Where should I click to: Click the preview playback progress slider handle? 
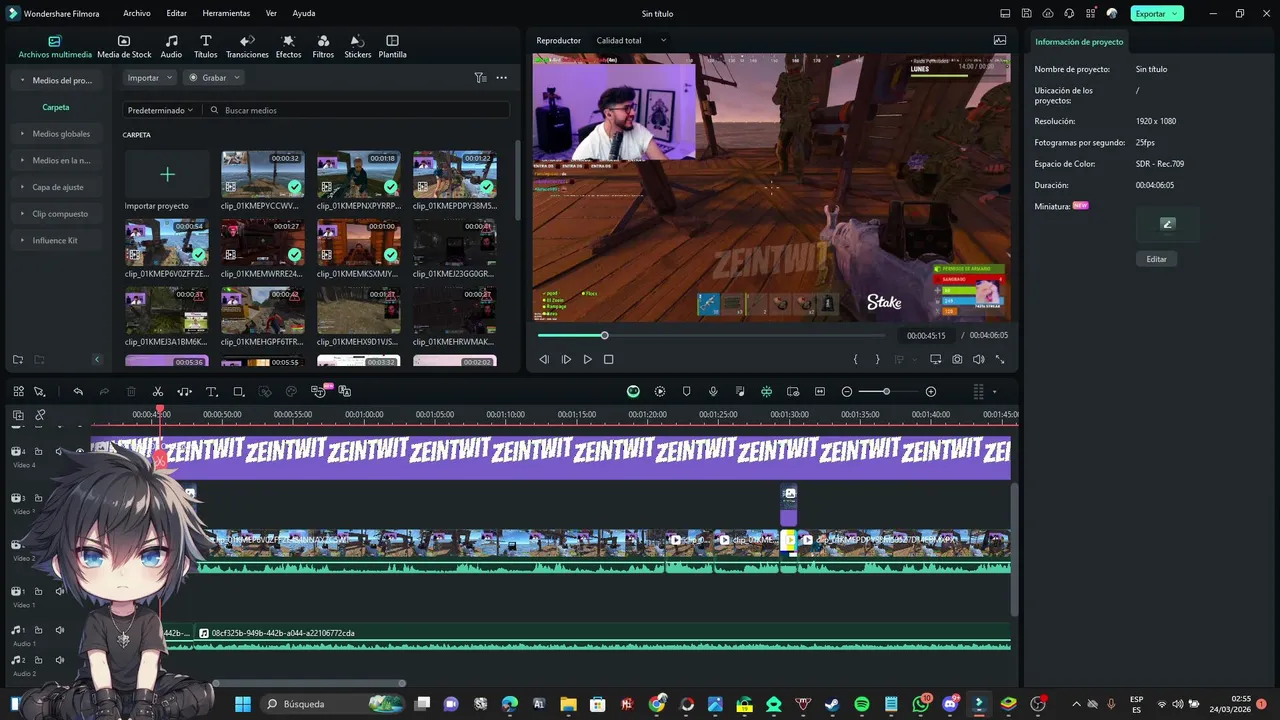pos(604,335)
